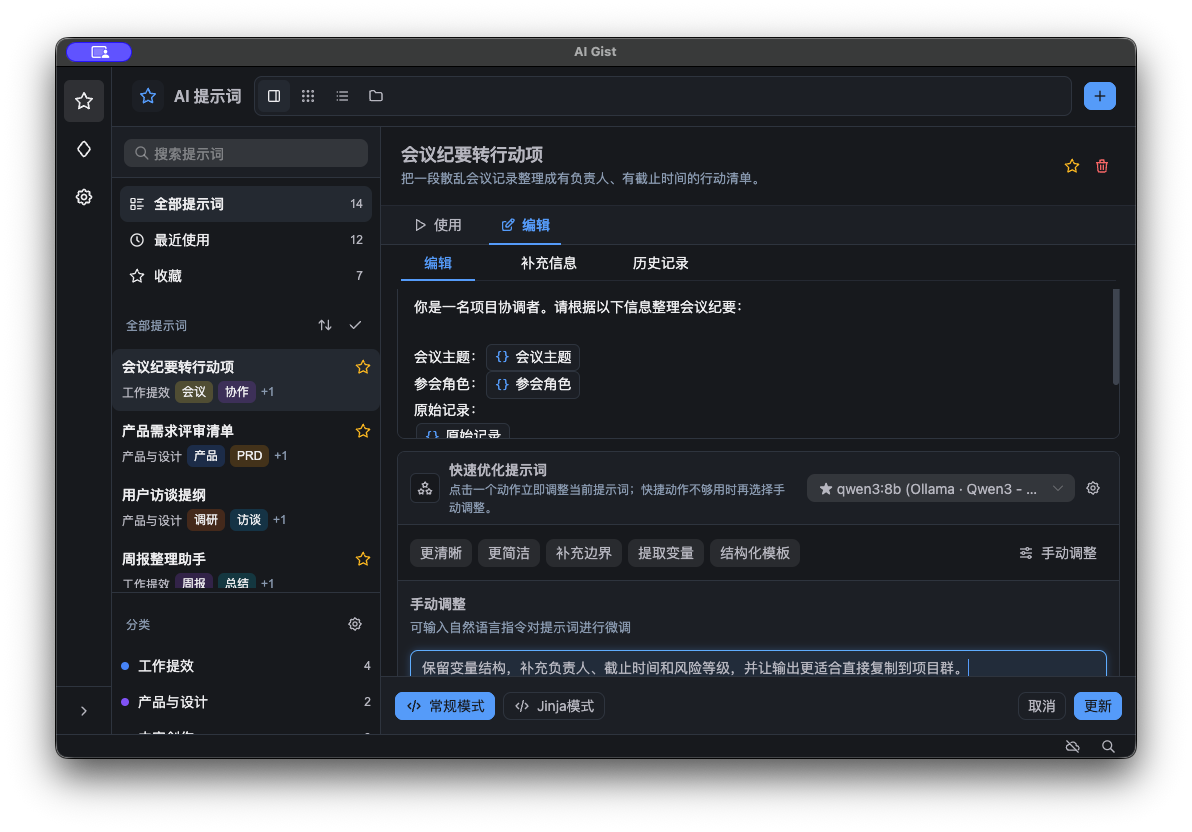This screenshot has width=1192, height=832.
Task: Select the 产品与设计 category
Action: pos(246,702)
